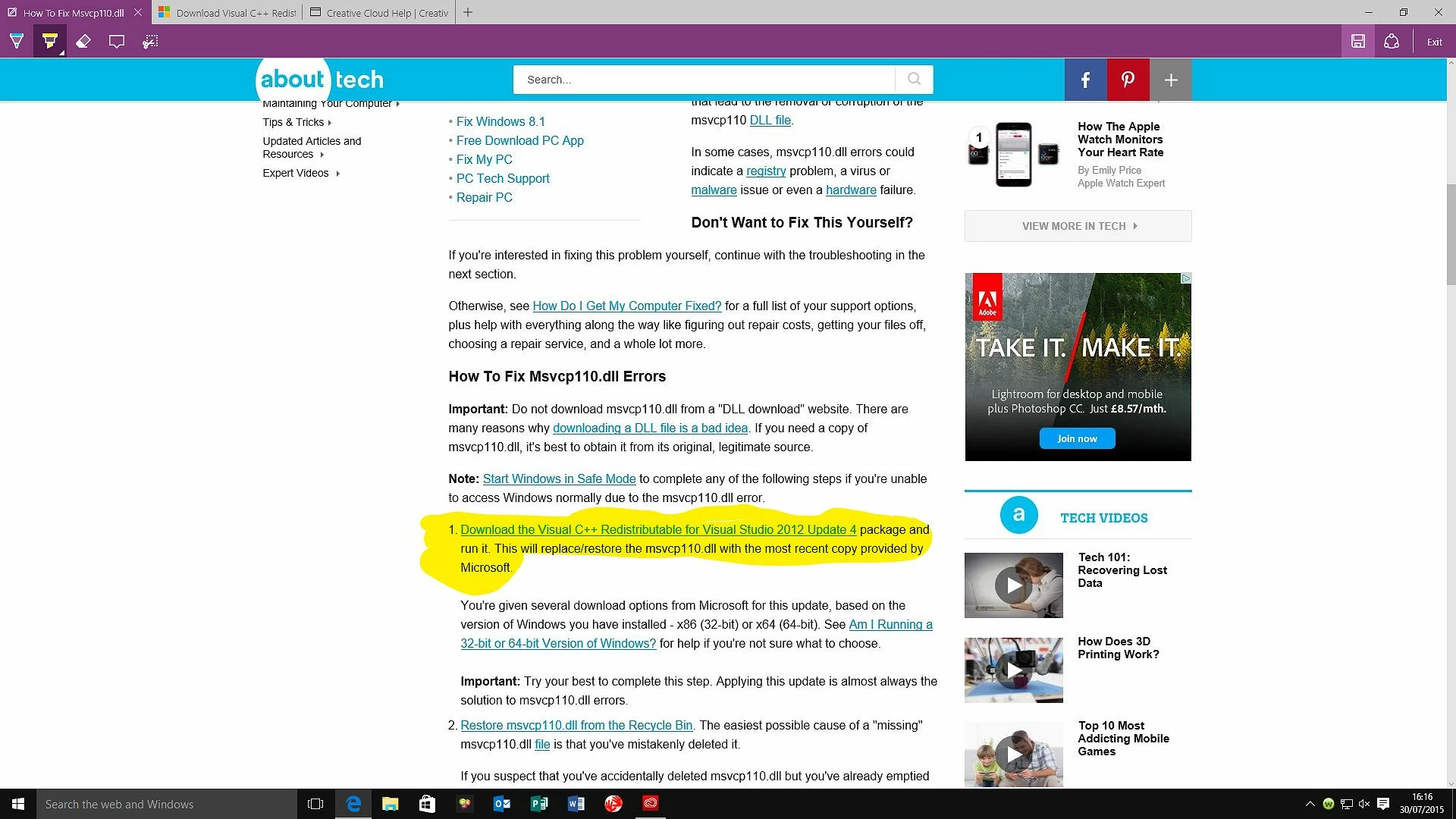This screenshot has width=1456, height=819.
Task: Expand the Tips & Tricks menu
Action: (297, 122)
